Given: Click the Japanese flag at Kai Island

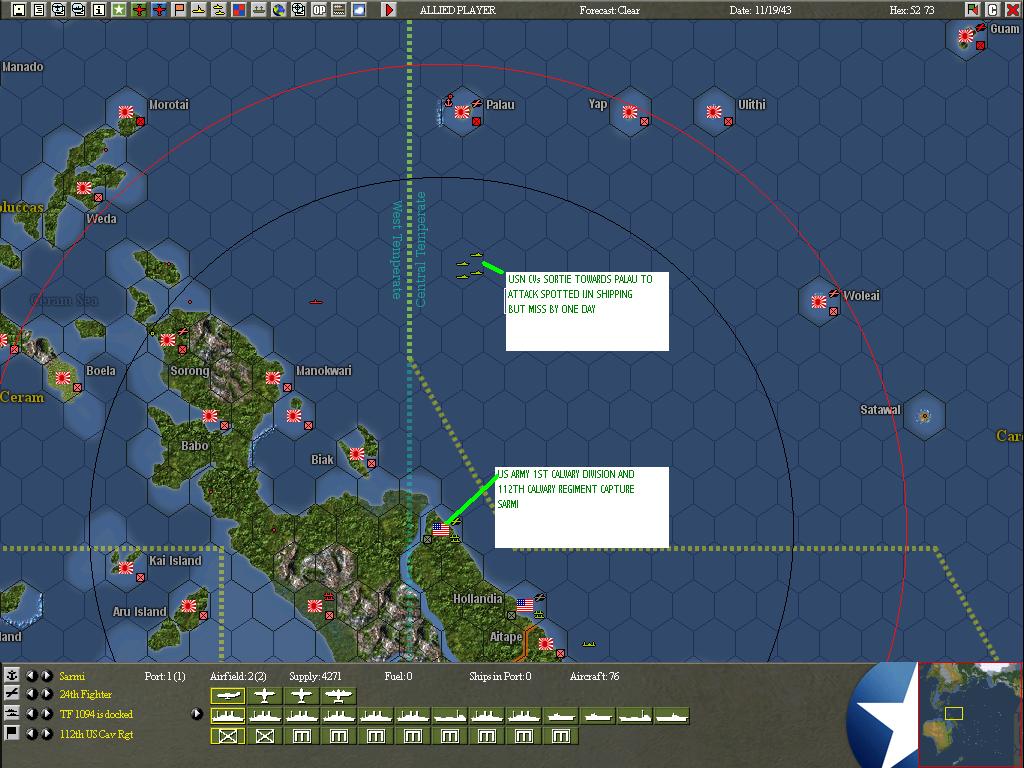Looking at the screenshot, I should pyautogui.click(x=126, y=568).
